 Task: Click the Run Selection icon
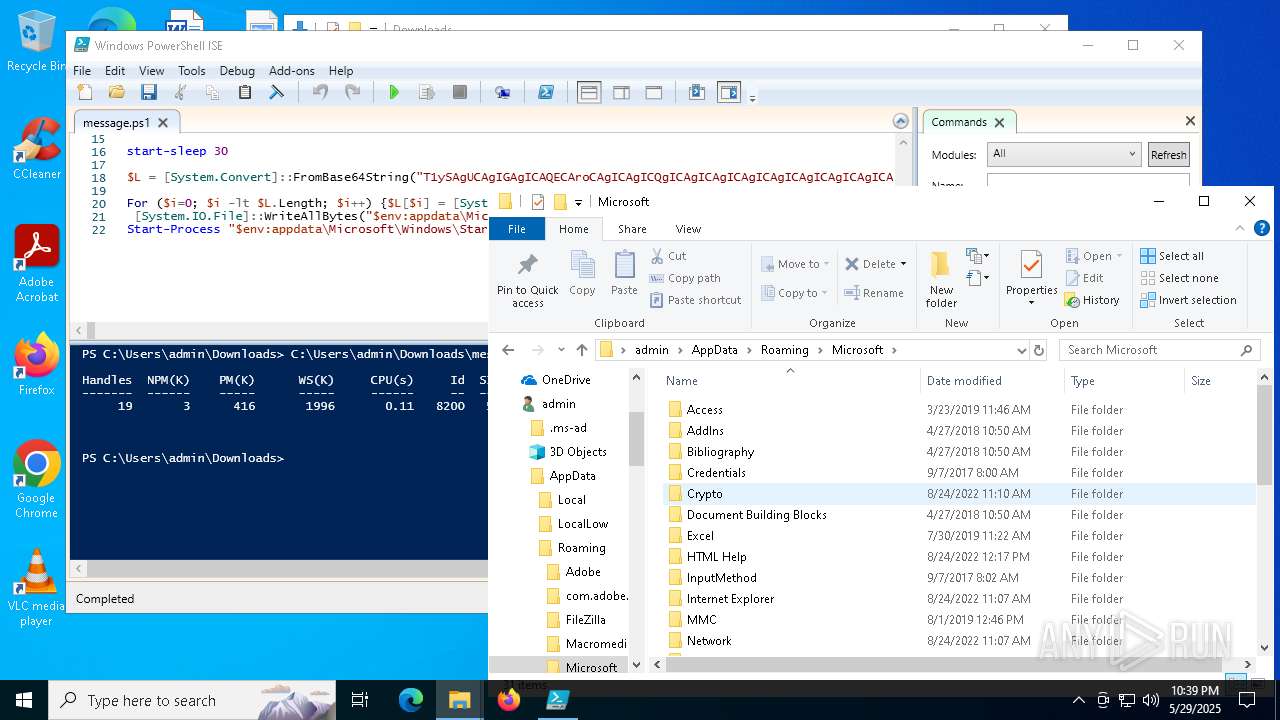(427, 92)
